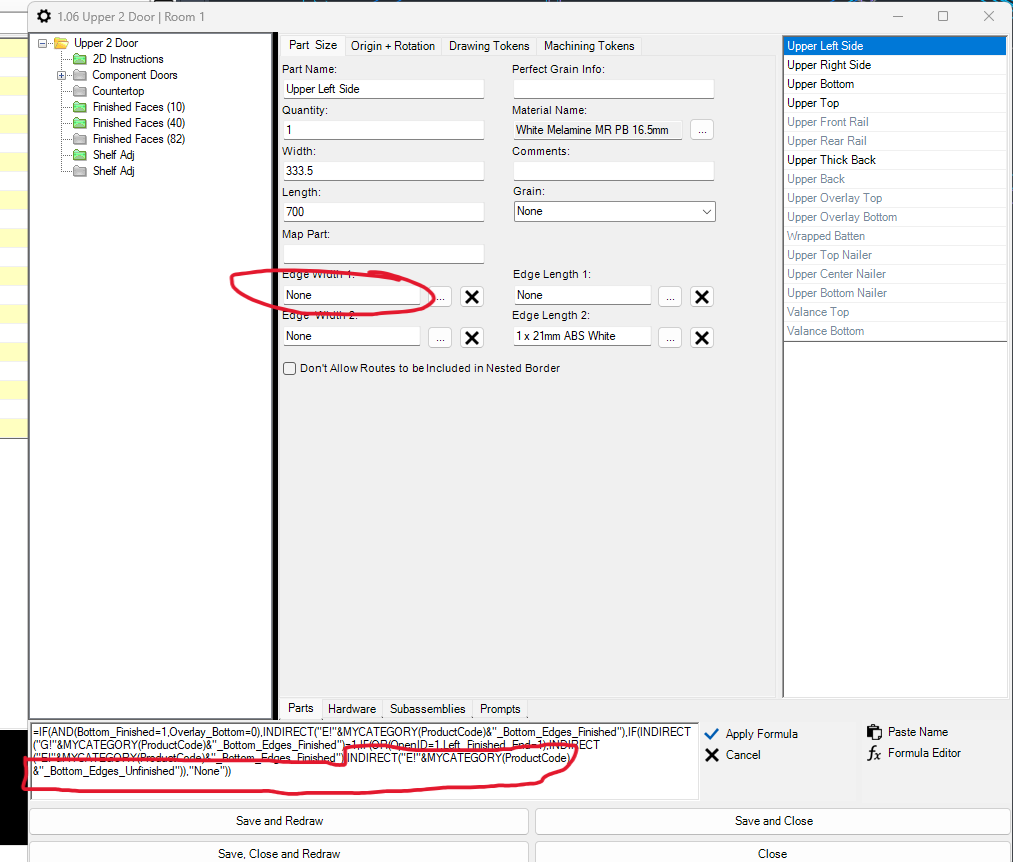Screen dimensions: 1013x862
Task: Open the Machining Tokens tab
Action: coord(589,46)
